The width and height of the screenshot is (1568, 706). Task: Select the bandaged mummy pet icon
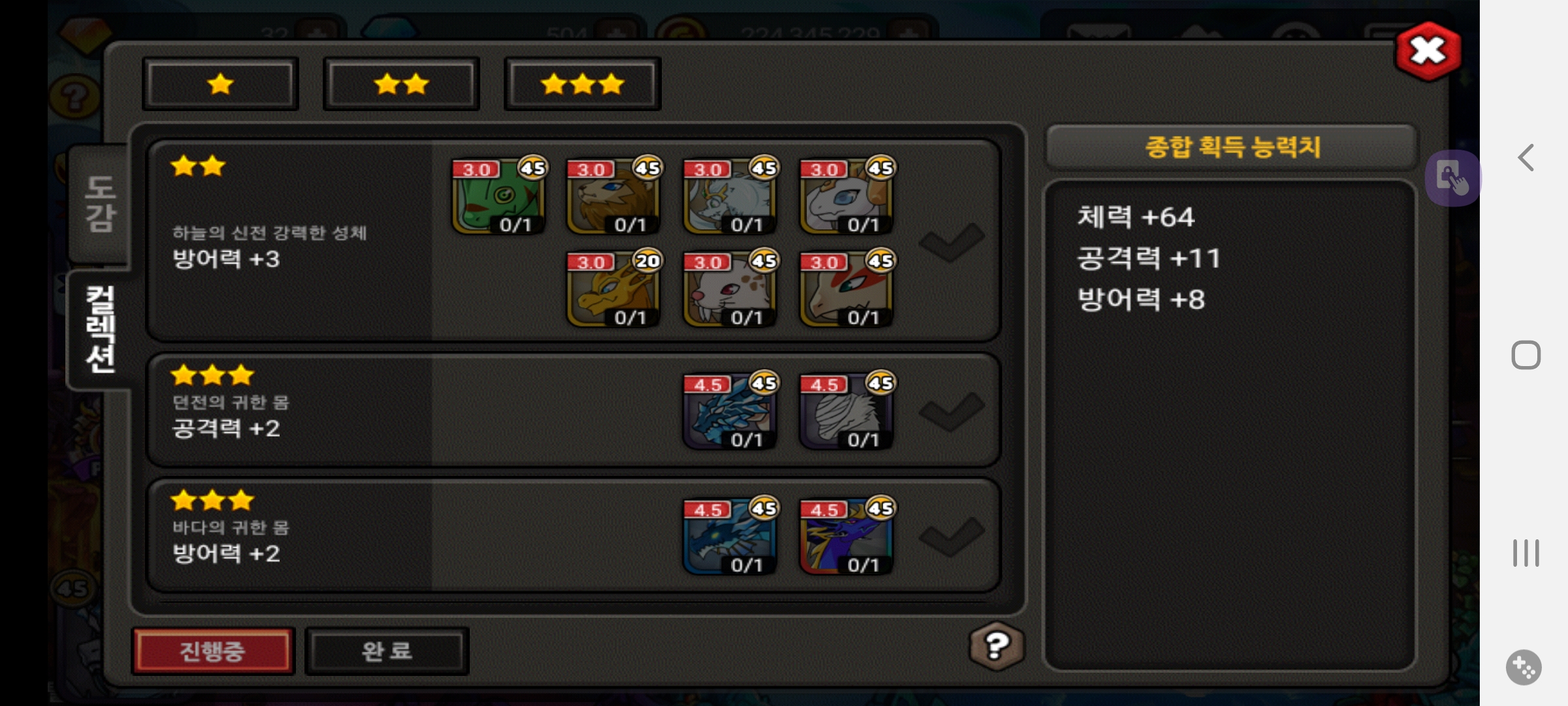pos(847,412)
